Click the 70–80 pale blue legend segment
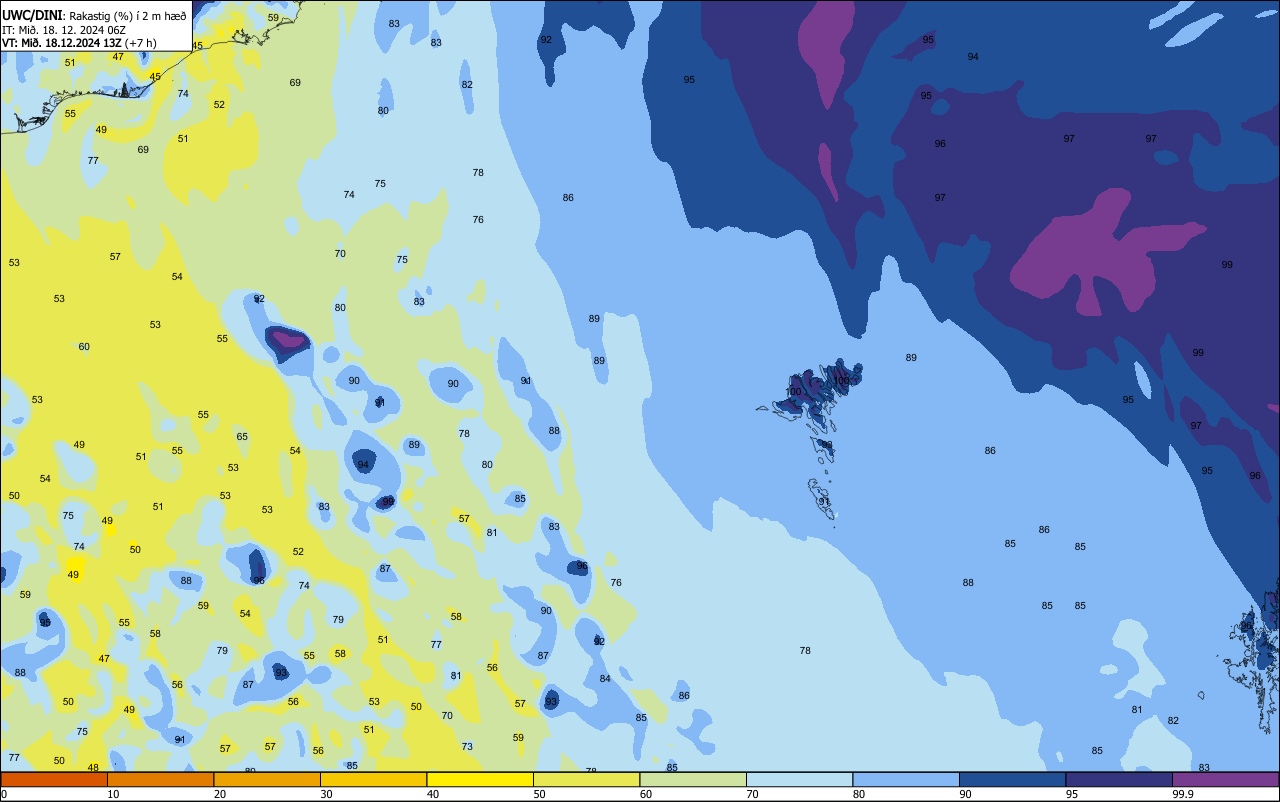Image resolution: width=1280 pixels, height=802 pixels. pos(799,779)
